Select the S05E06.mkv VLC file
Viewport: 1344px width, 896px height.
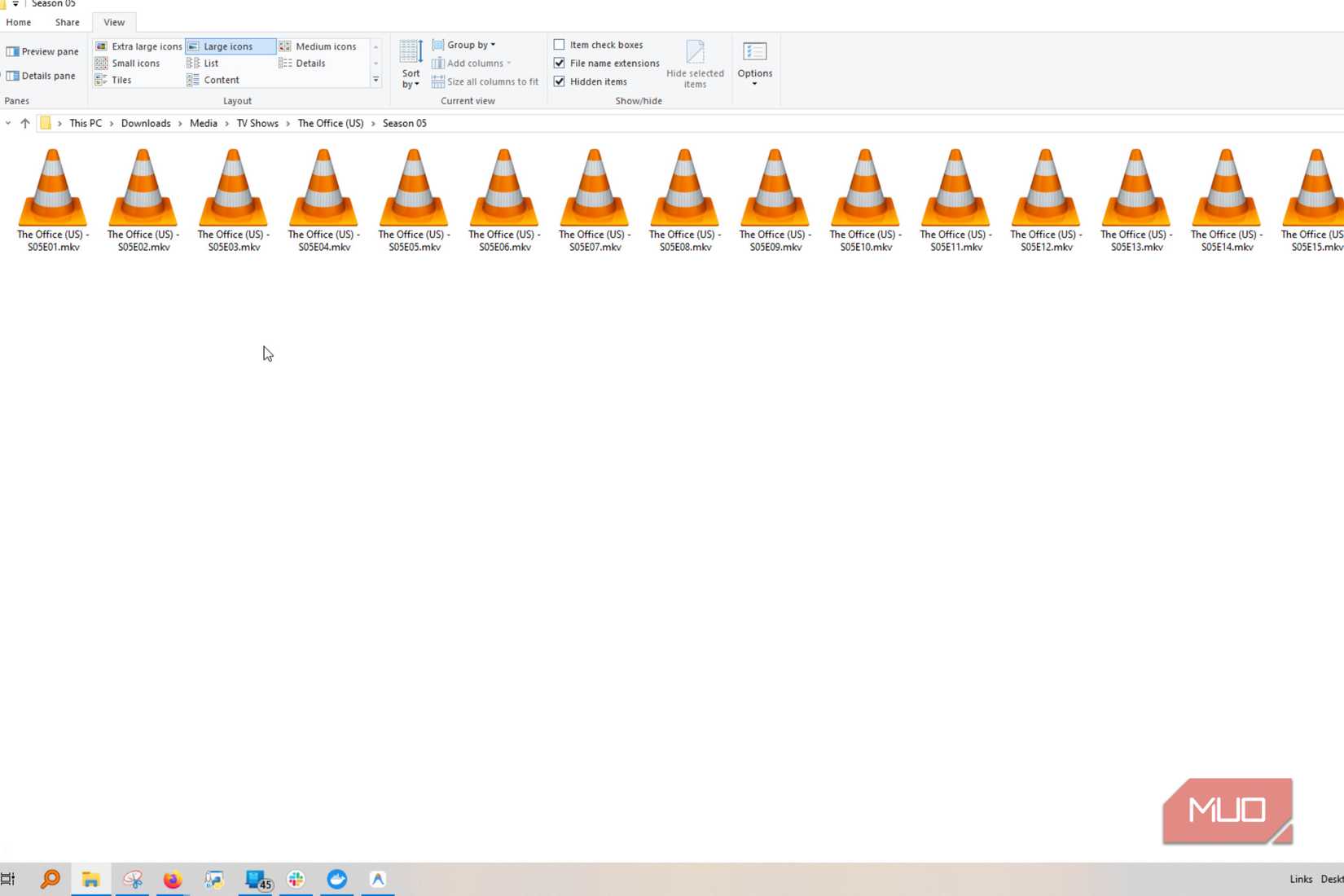505,200
